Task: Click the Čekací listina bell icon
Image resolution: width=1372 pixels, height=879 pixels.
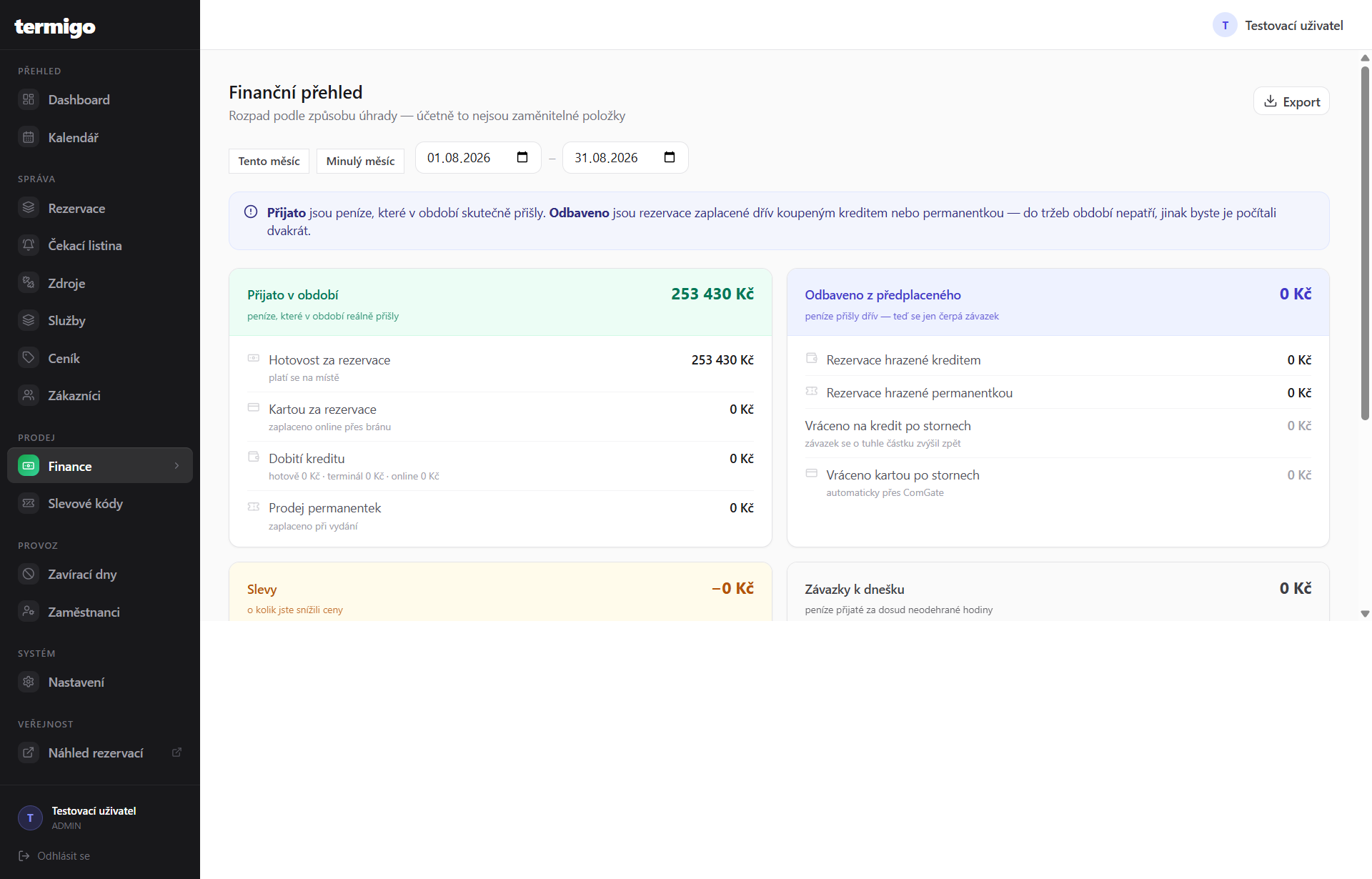Action: click(x=29, y=245)
